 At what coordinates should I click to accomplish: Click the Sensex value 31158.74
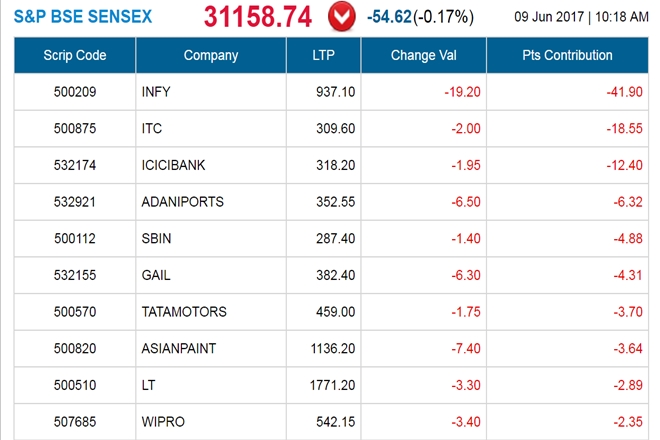pyautogui.click(x=260, y=17)
